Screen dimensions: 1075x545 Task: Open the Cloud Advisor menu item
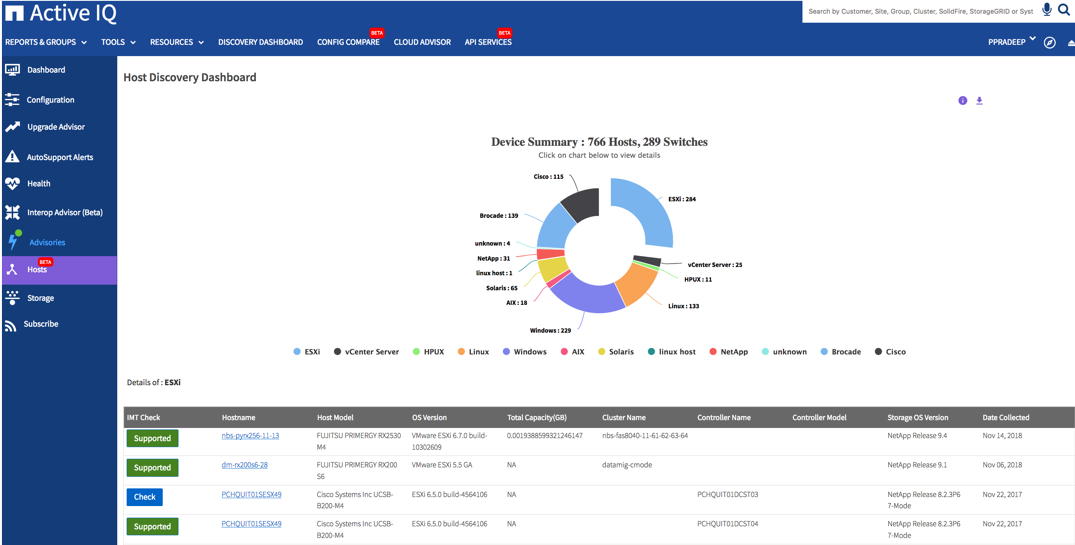coord(422,43)
